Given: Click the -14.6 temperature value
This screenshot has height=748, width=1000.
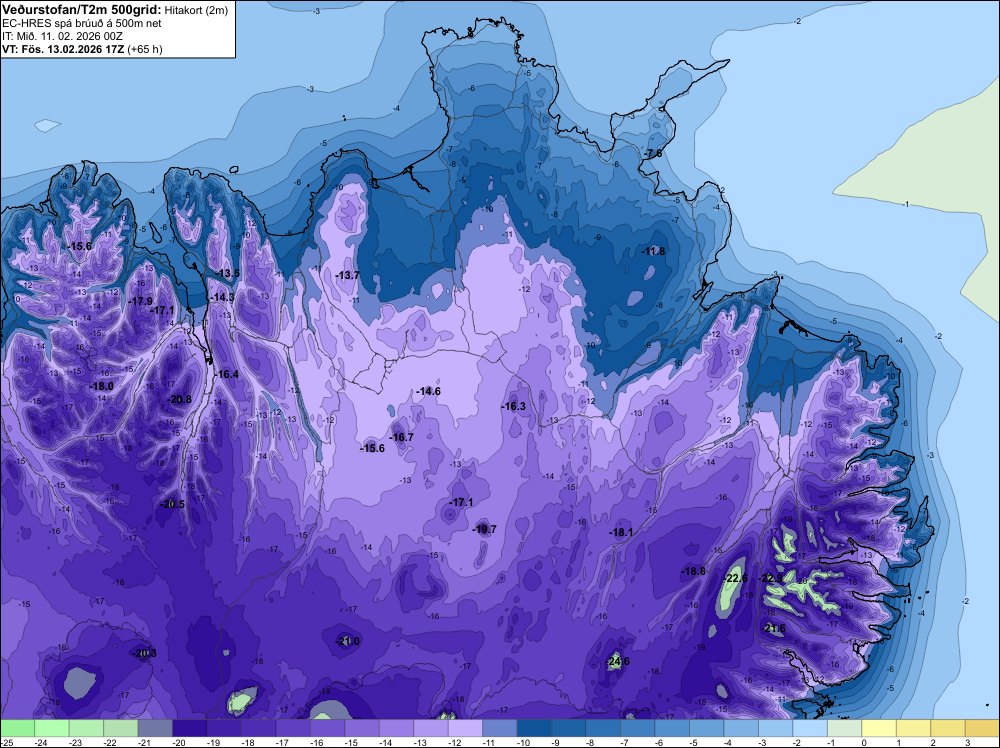Looking at the screenshot, I should click(x=428, y=391).
